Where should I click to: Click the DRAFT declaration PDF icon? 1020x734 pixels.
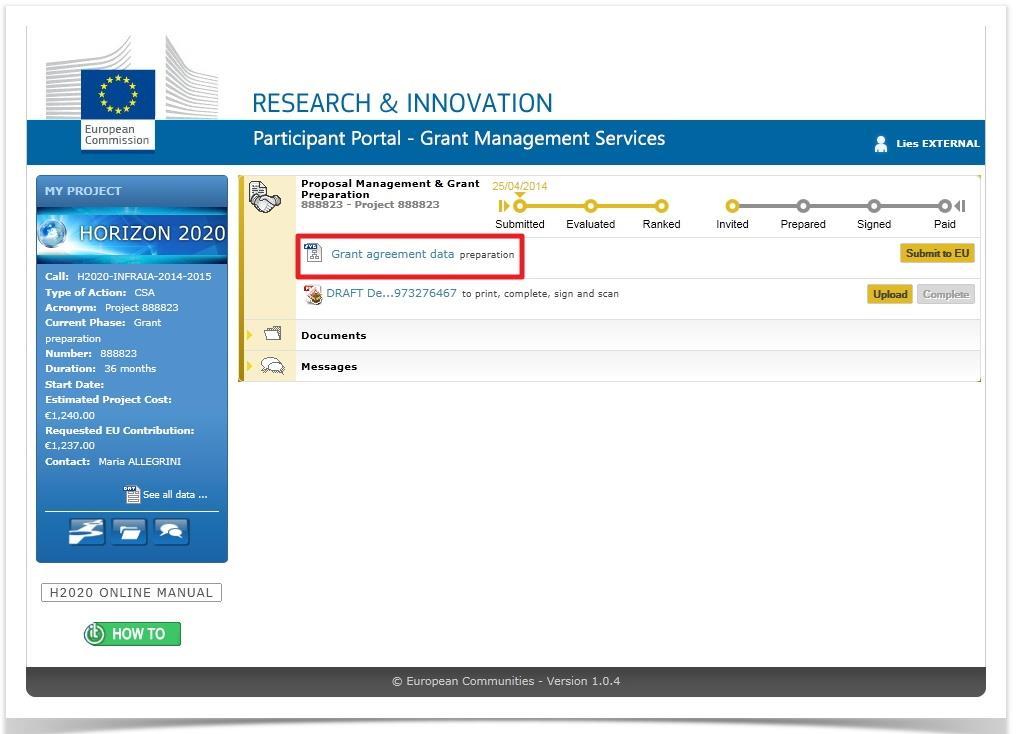point(313,294)
